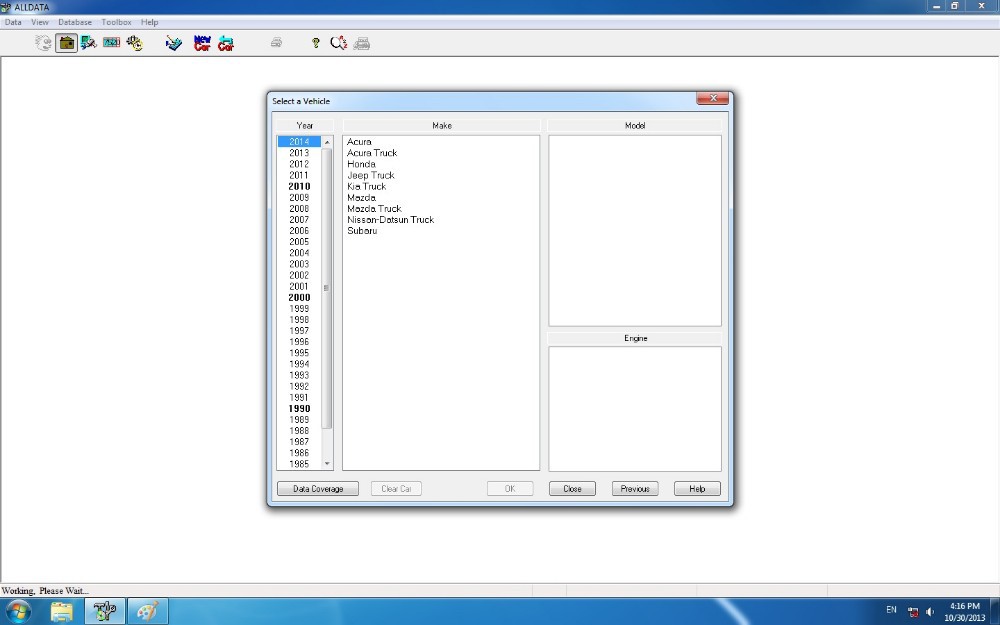Click the briefcase toolbar icon
Image resolution: width=1000 pixels, height=625 pixels.
pos(66,43)
